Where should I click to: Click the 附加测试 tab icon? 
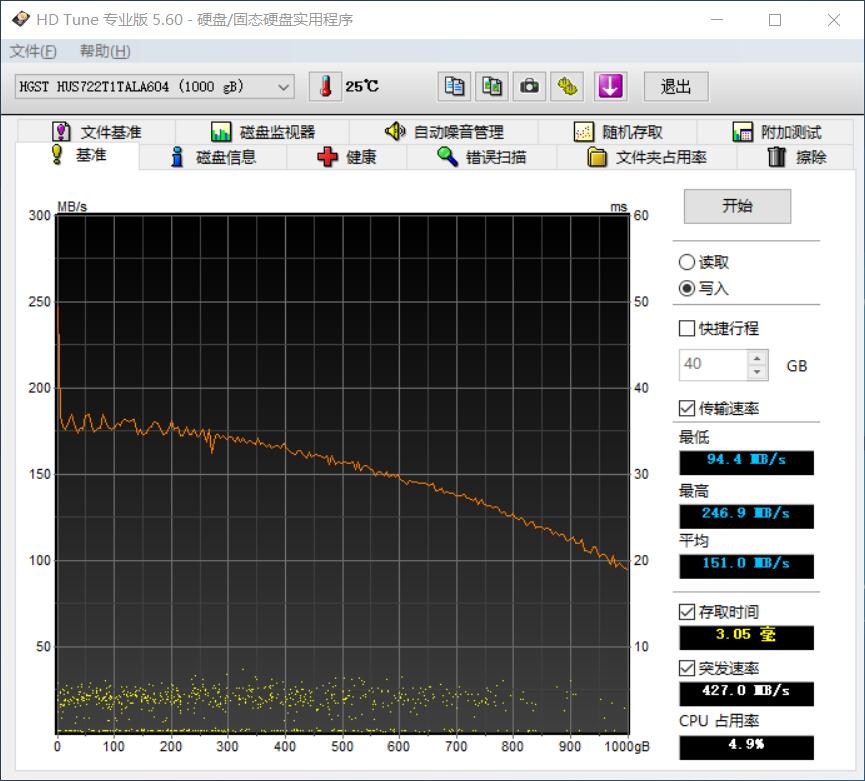tap(743, 132)
